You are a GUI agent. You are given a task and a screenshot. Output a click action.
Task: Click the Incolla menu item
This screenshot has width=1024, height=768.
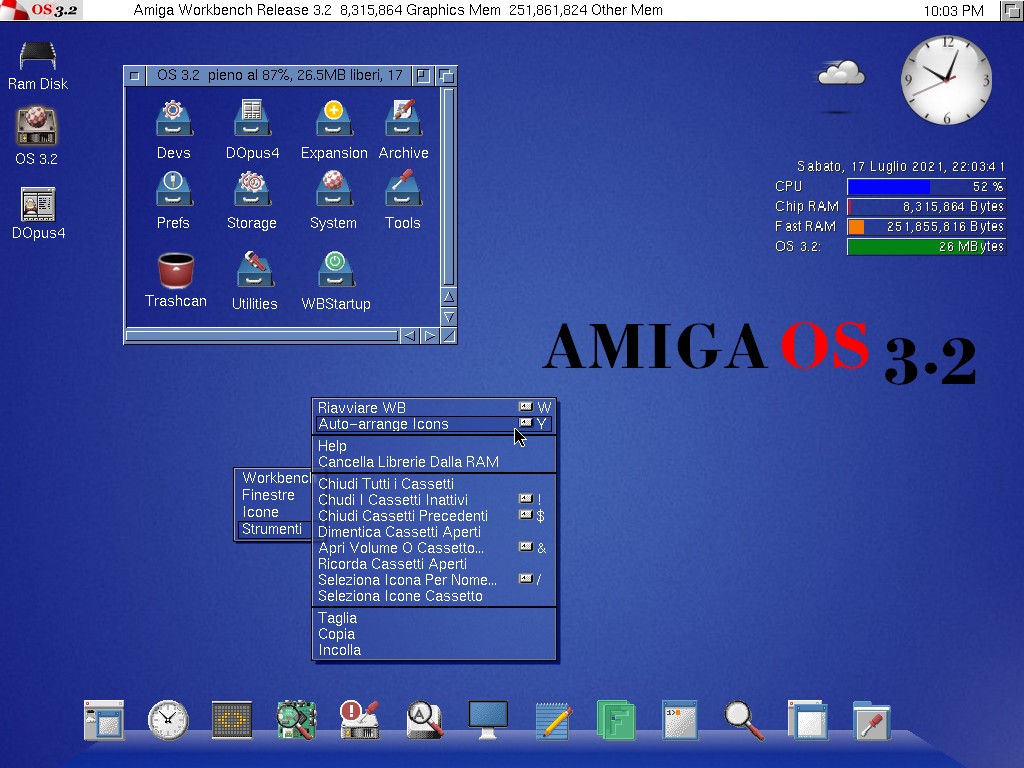(340, 650)
